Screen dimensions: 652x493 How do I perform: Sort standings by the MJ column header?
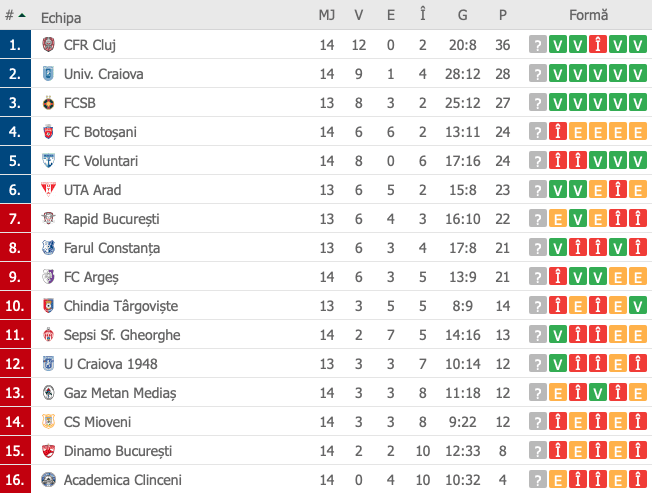point(326,15)
